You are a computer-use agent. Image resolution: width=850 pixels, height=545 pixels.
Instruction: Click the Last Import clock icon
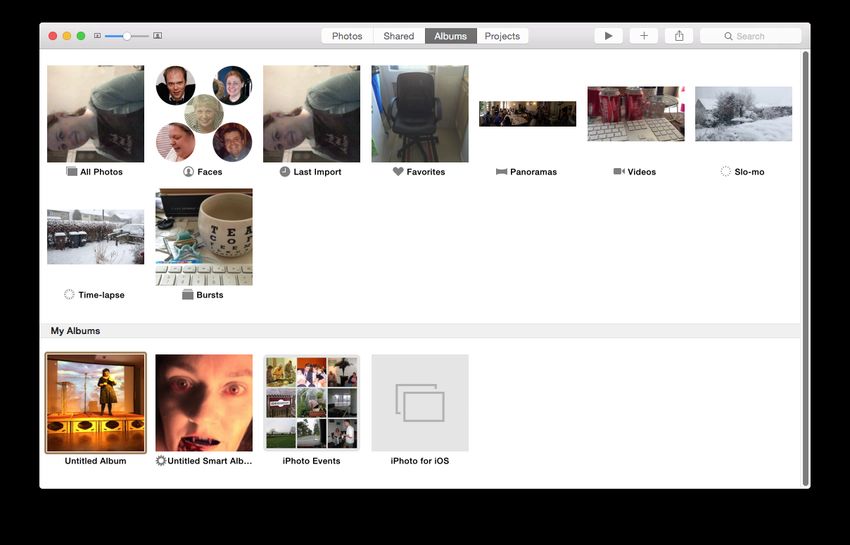point(285,171)
